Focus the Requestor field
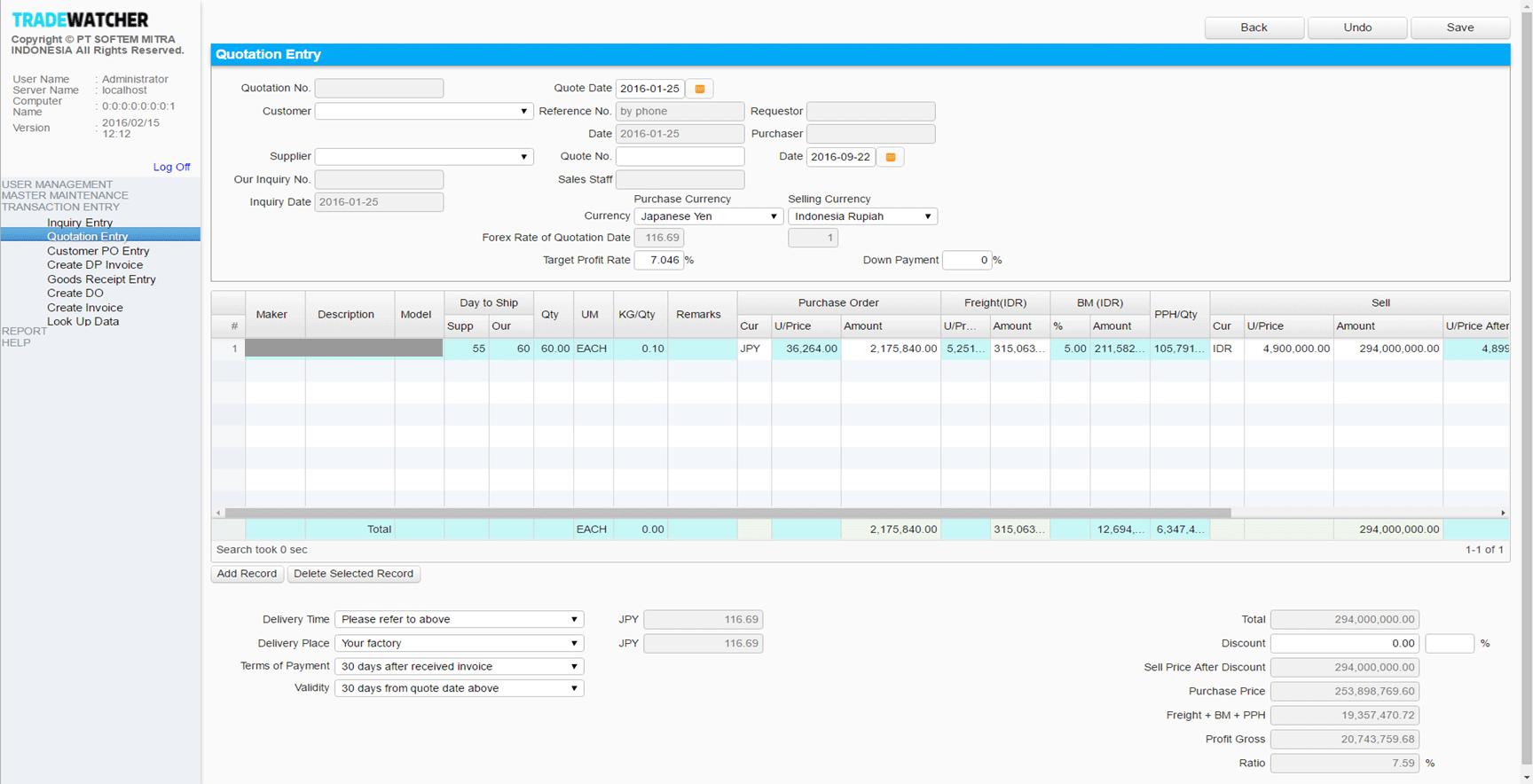Screen dimensions: 1533x784 [x=870, y=112]
